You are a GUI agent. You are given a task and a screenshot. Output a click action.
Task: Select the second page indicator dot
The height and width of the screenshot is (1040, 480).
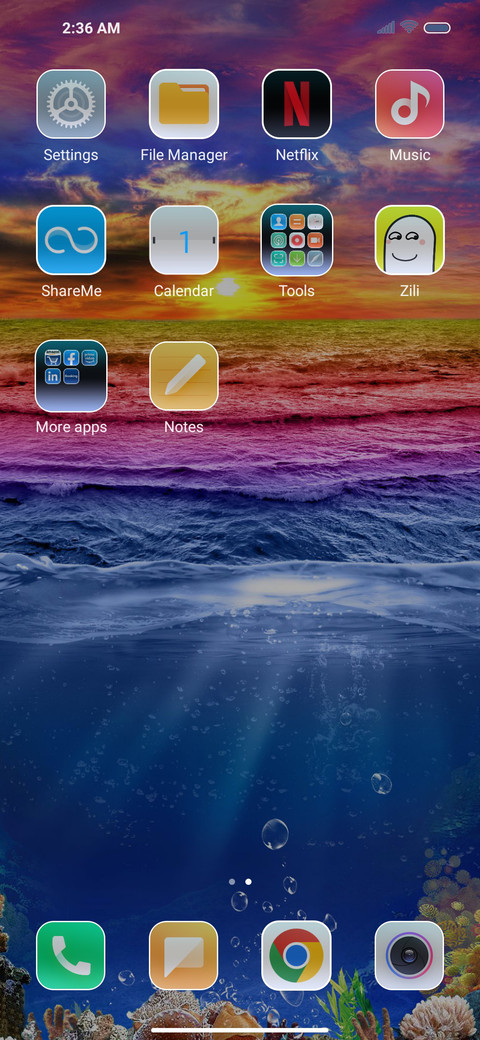tap(249, 882)
